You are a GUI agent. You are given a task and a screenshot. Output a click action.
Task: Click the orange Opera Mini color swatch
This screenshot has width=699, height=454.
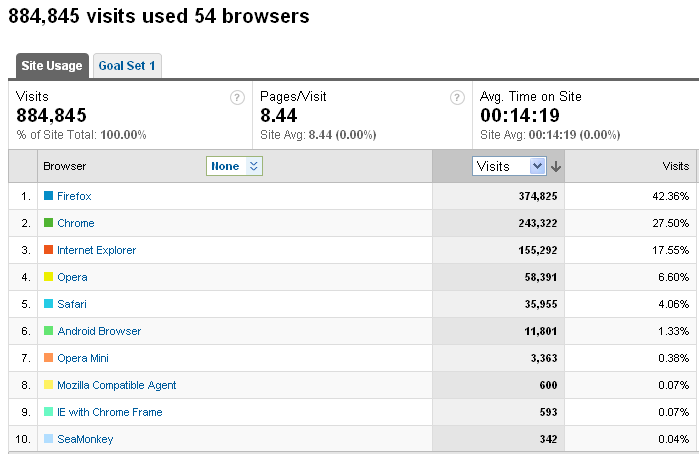(x=49, y=358)
